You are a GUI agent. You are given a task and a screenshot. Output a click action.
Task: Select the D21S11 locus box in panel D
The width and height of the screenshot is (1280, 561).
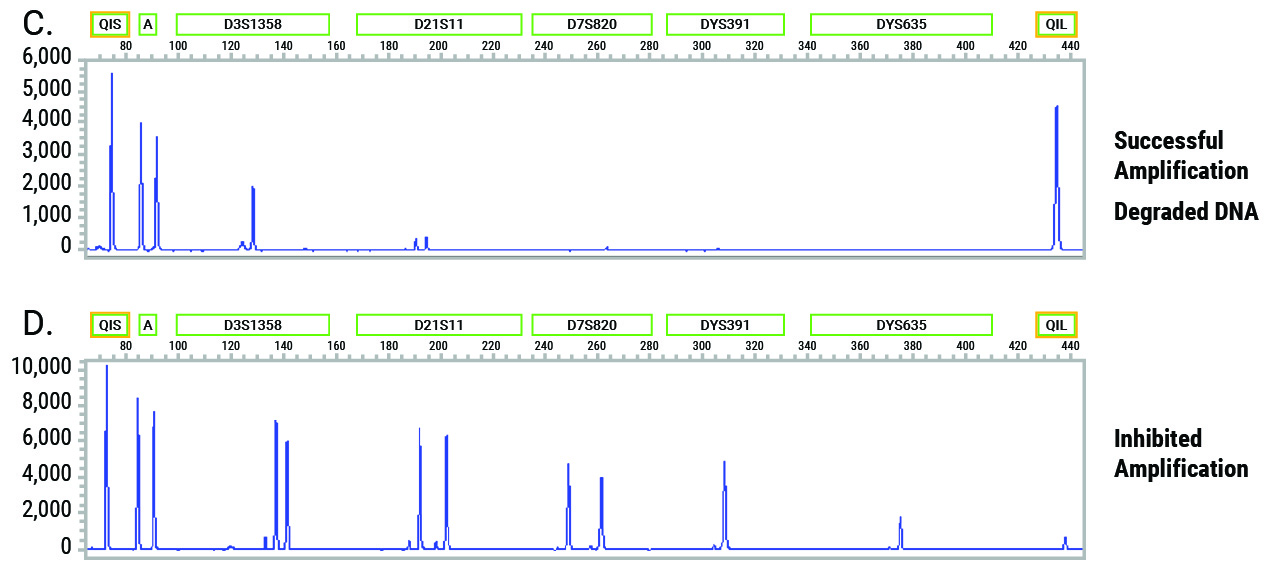pos(439,325)
